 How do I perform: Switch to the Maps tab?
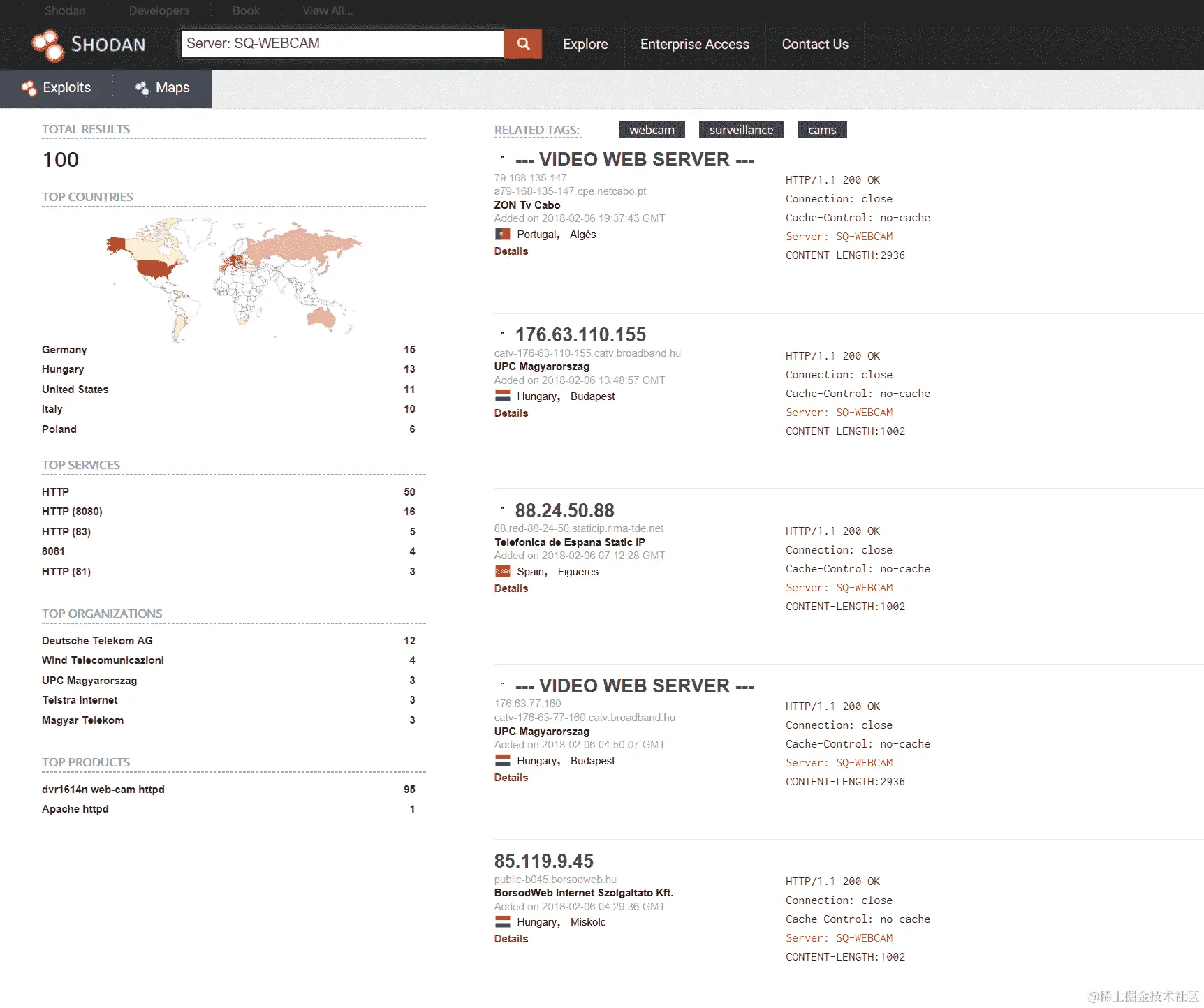(x=163, y=88)
